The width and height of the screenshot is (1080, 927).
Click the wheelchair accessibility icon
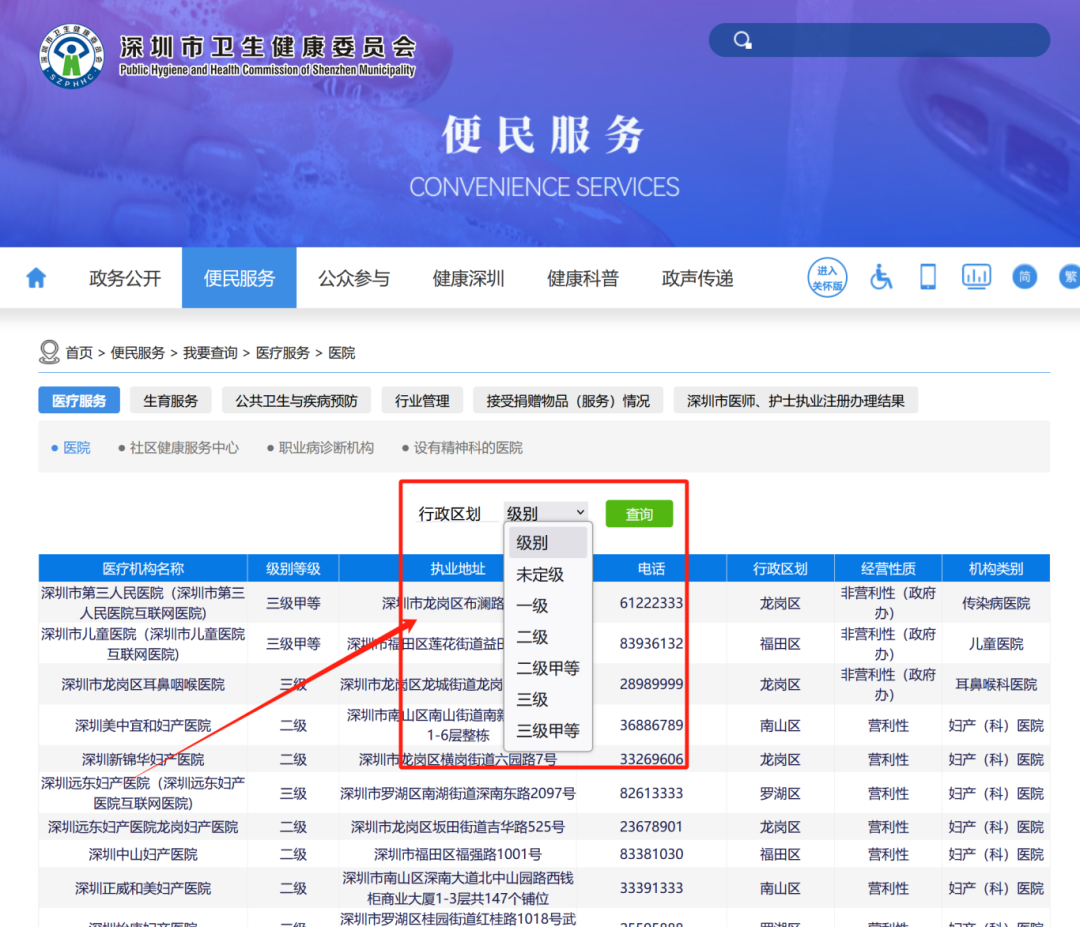[x=880, y=277]
